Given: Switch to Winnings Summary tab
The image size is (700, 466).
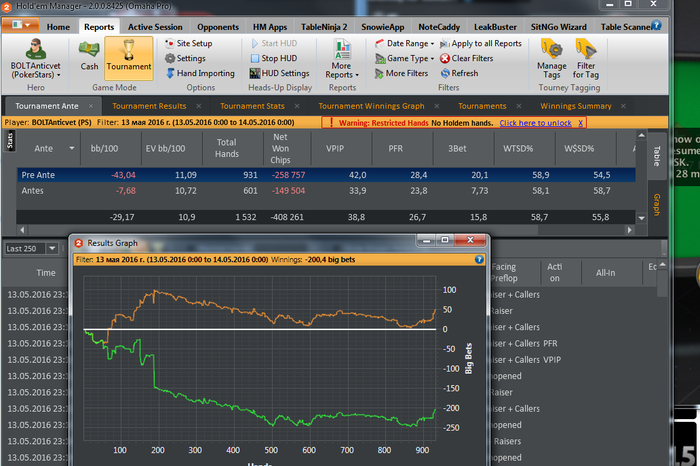Looking at the screenshot, I should pos(576,106).
